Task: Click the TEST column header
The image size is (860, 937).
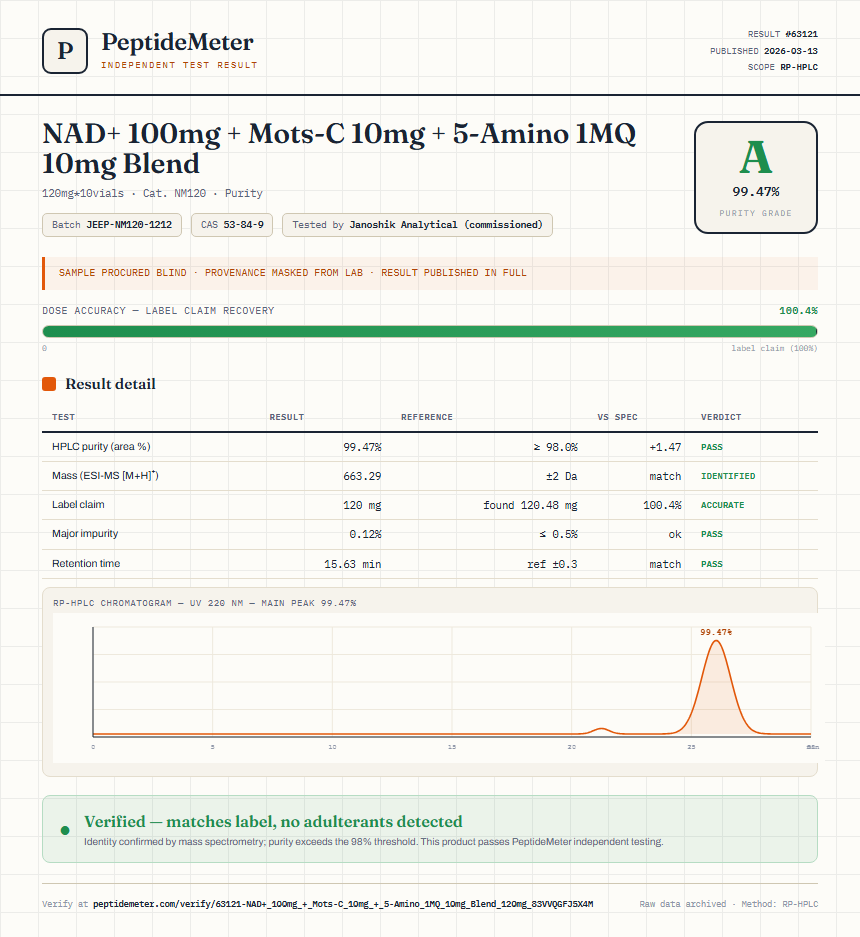Action: 63,417
